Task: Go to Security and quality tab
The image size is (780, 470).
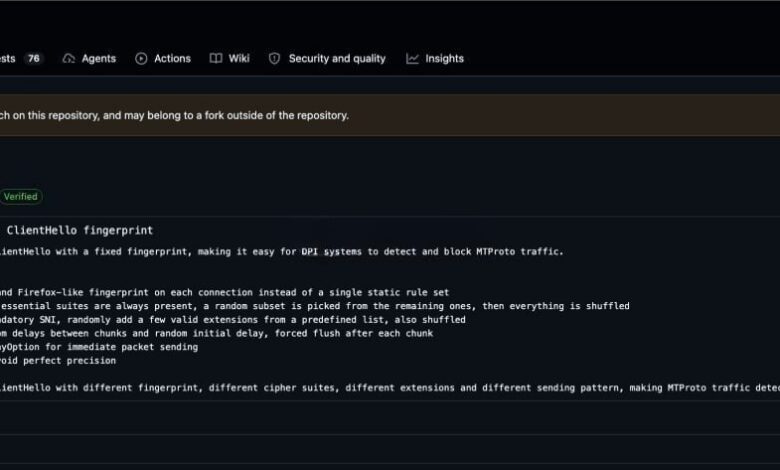Action: click(x=327, y=59)
